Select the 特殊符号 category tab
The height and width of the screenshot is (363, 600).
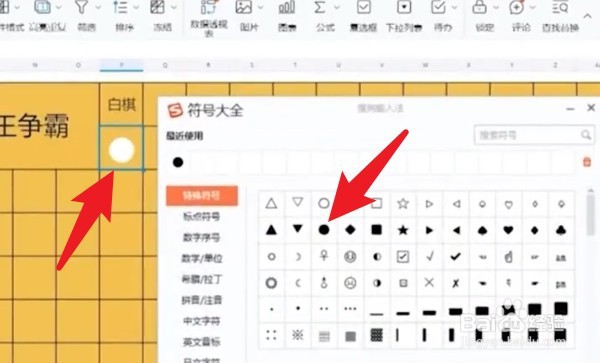coord(202,196)
